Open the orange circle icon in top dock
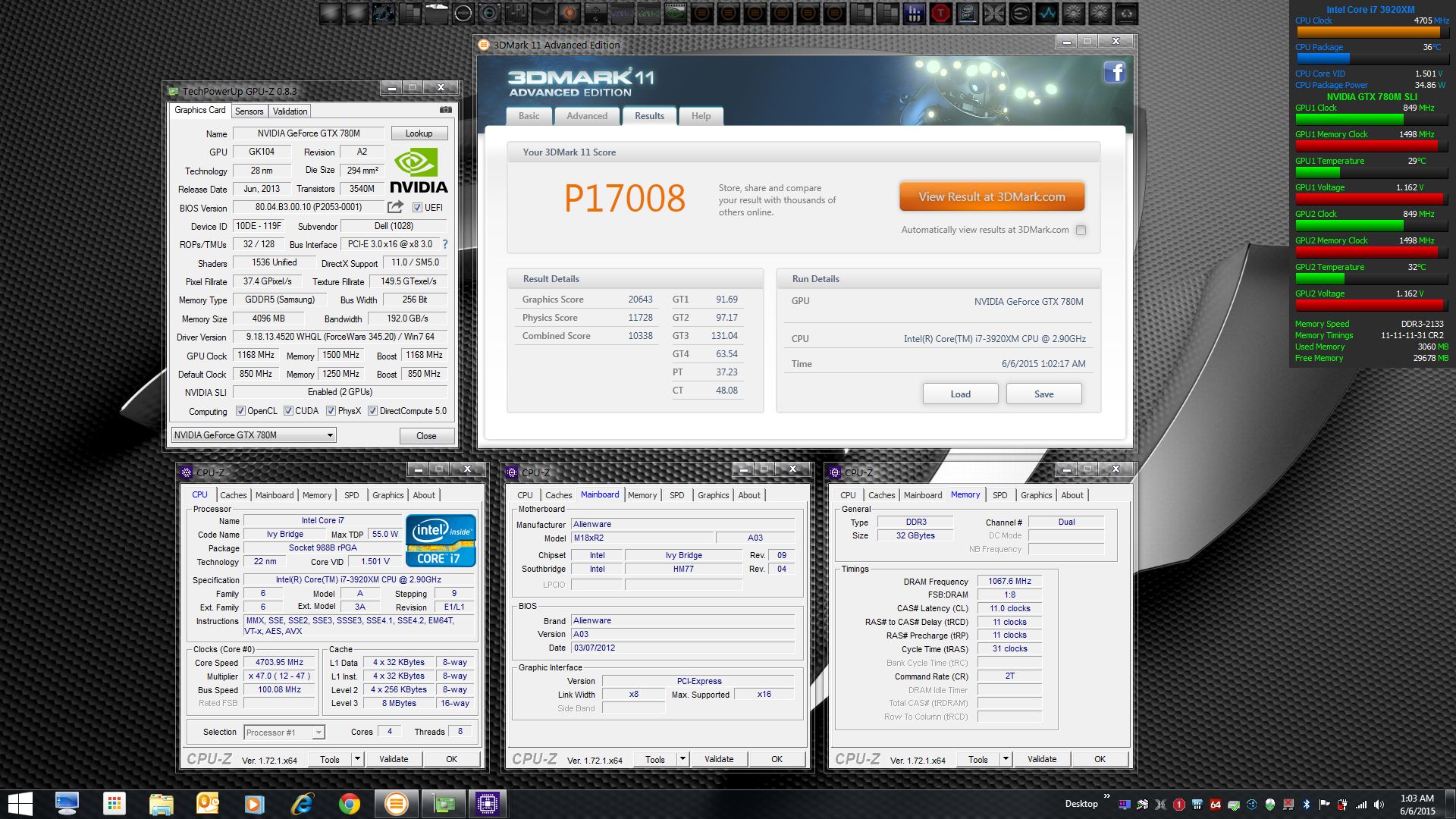Viewport: 1456px width, 819px height. (570, 13)
